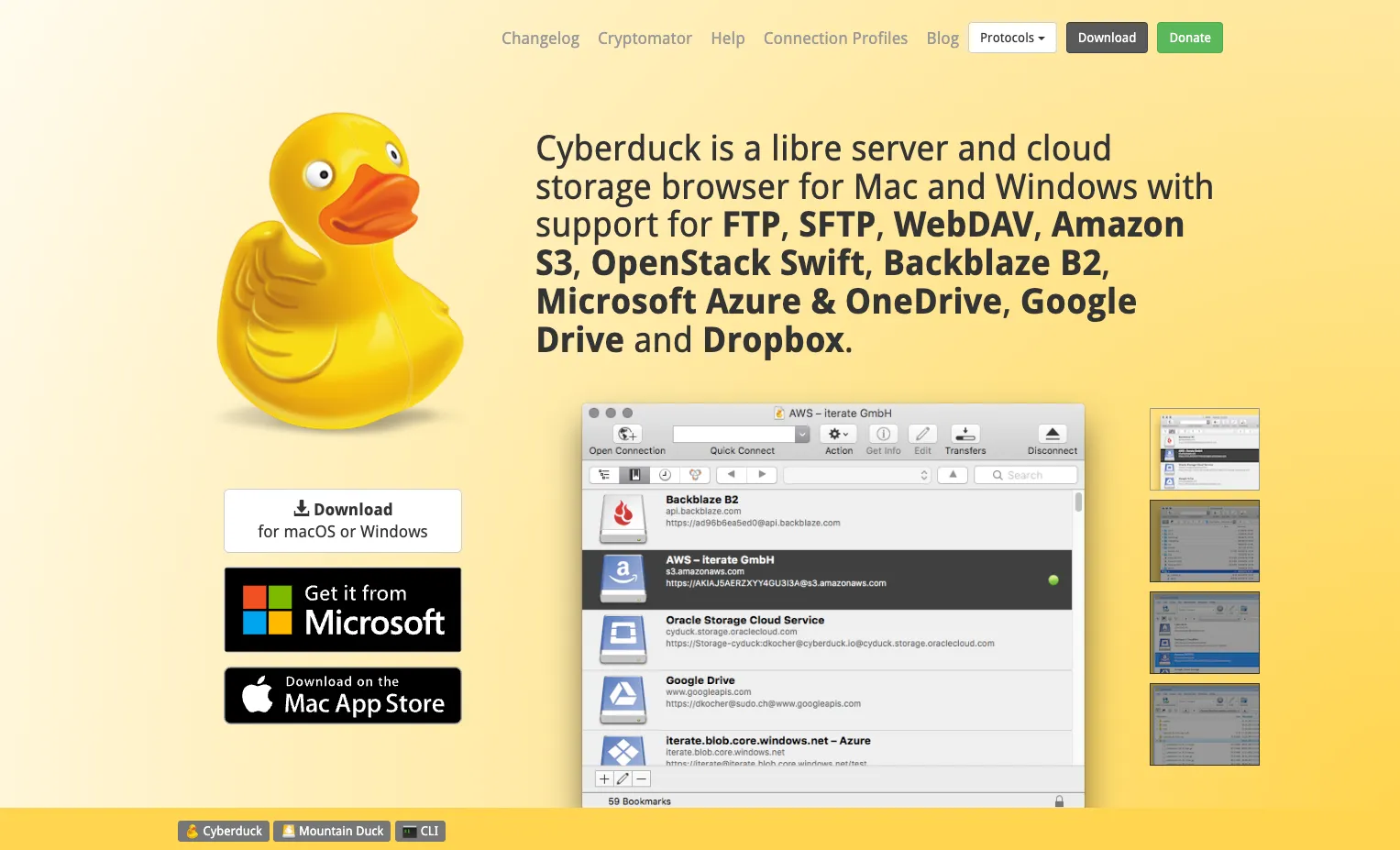The height and width of the screenshot is (850, 1400).
Task: Click the green Donate button
Action: [1190, 38]
